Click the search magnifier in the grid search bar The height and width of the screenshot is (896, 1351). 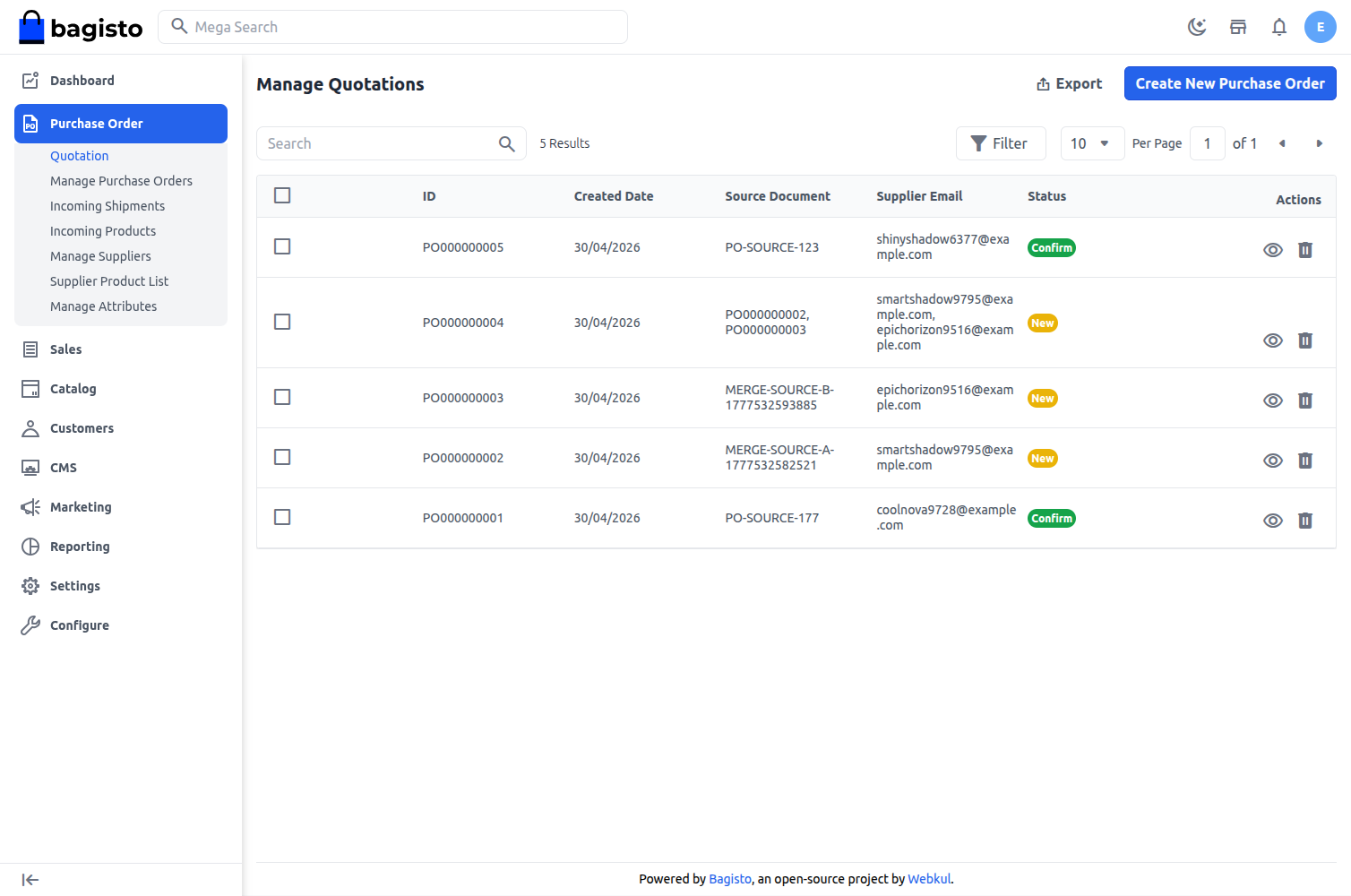click(x=506, y=143)
